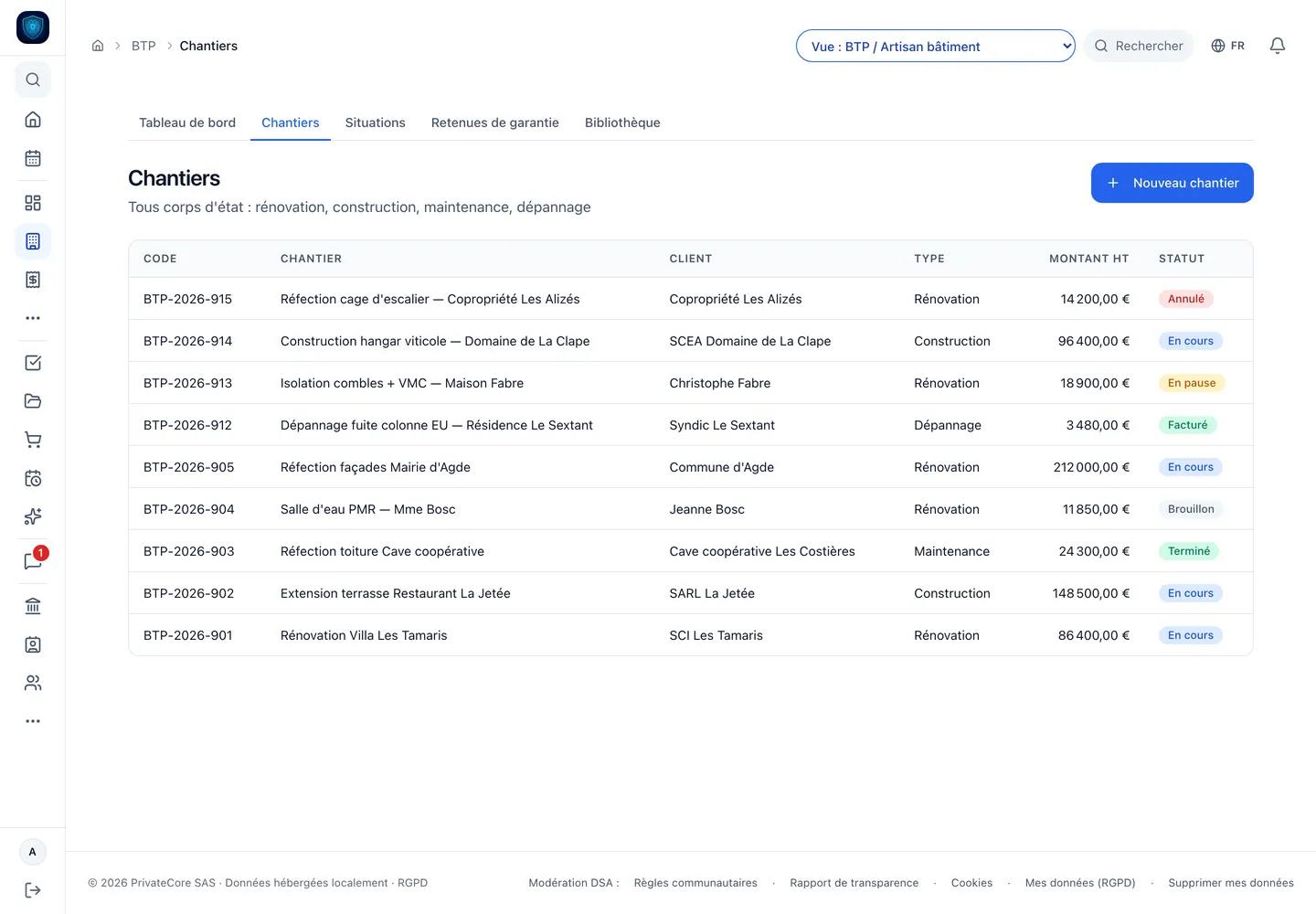Open the Cookies footer link
1316x914 pixels.
tap(971, 883)
